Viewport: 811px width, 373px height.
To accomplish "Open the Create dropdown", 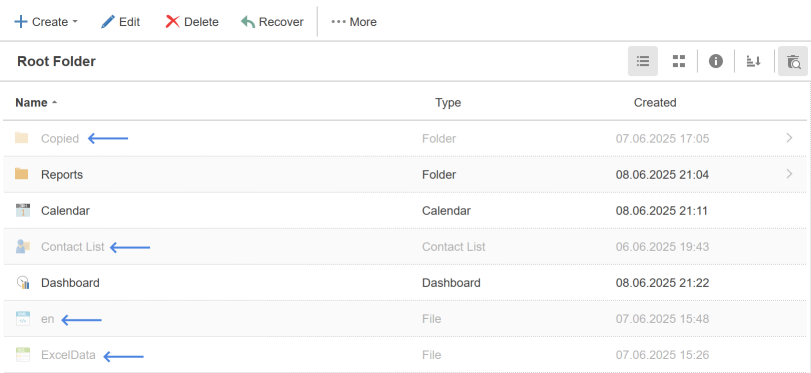I will pyautogui.click(x=46, y=22).
